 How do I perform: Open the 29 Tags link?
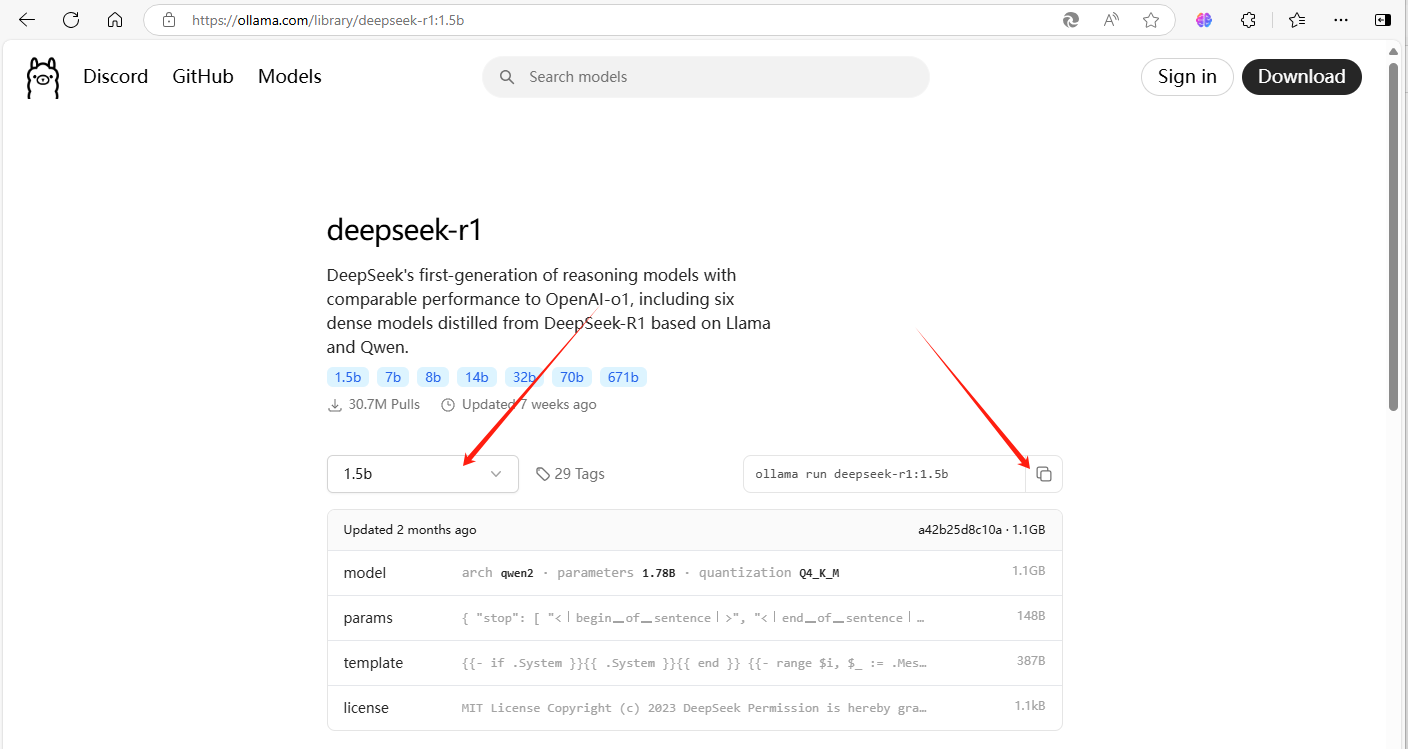coord(570,474)
